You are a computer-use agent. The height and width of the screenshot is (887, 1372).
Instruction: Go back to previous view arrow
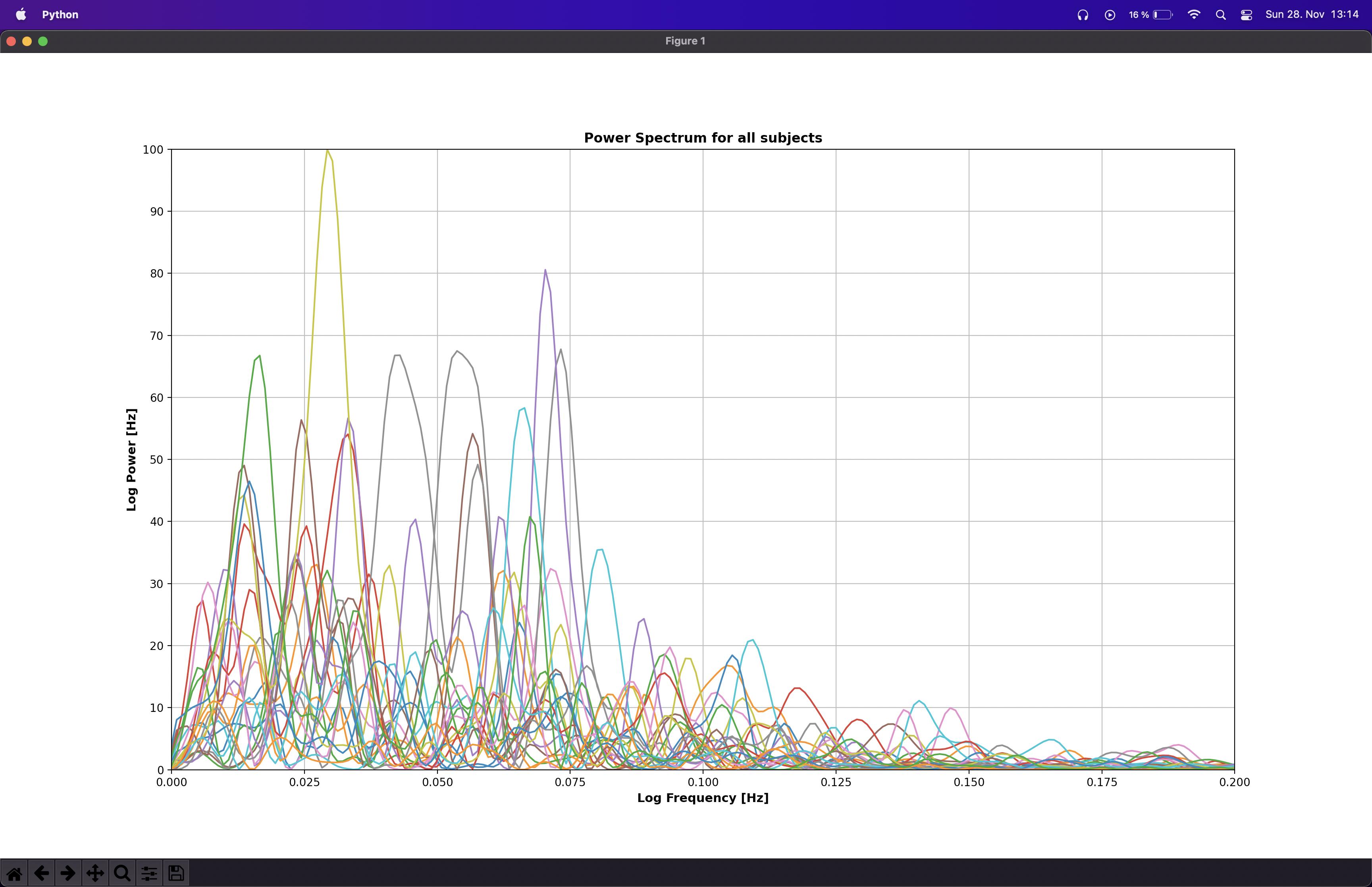[x=41, y=873]
